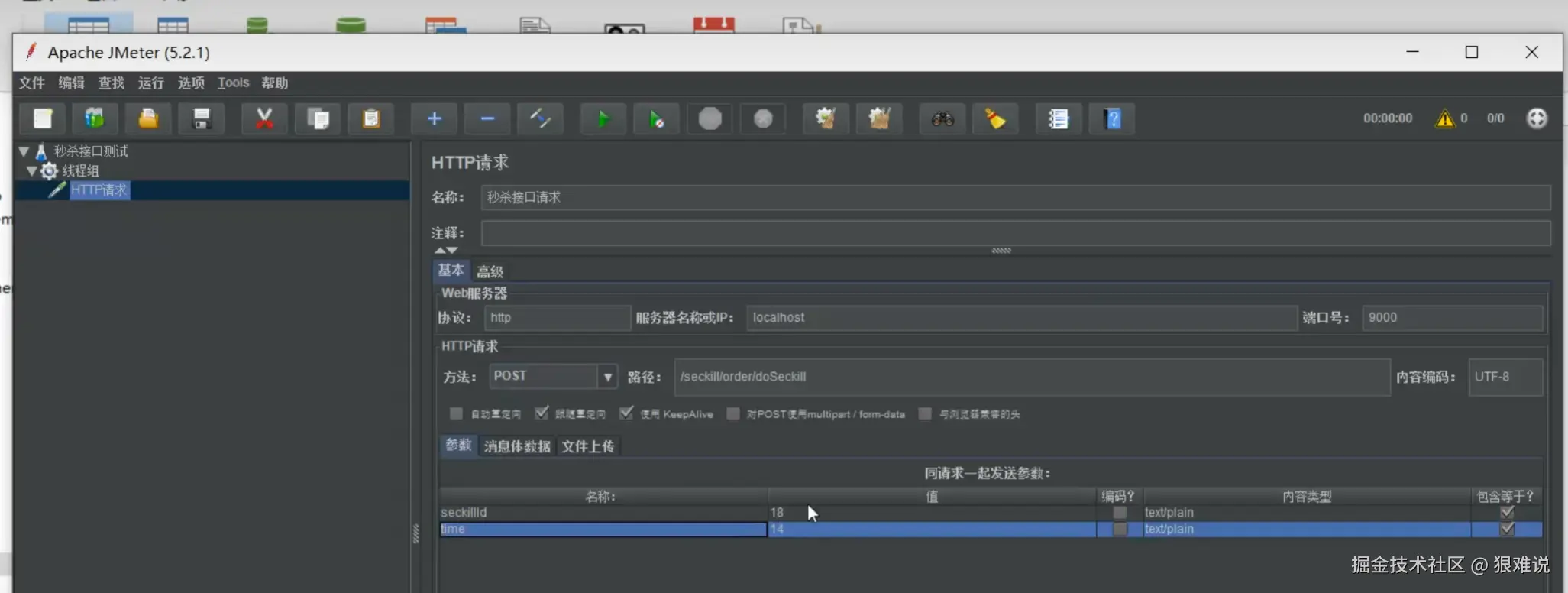Toggle 包含等于 checkbox in time row
The width and height of the screenshot is (1568, 593).
click(x=1507, y=529)
